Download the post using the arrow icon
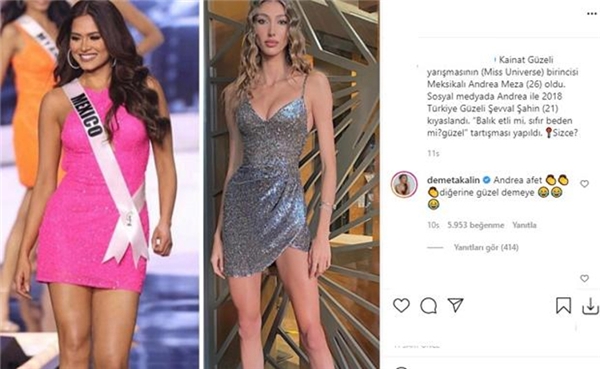This screenshot has width=600, height=369. point(590,306)
